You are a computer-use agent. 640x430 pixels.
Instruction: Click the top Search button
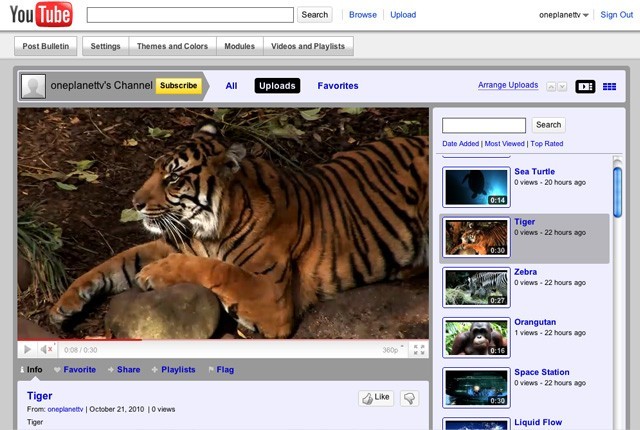pos(315,15)
